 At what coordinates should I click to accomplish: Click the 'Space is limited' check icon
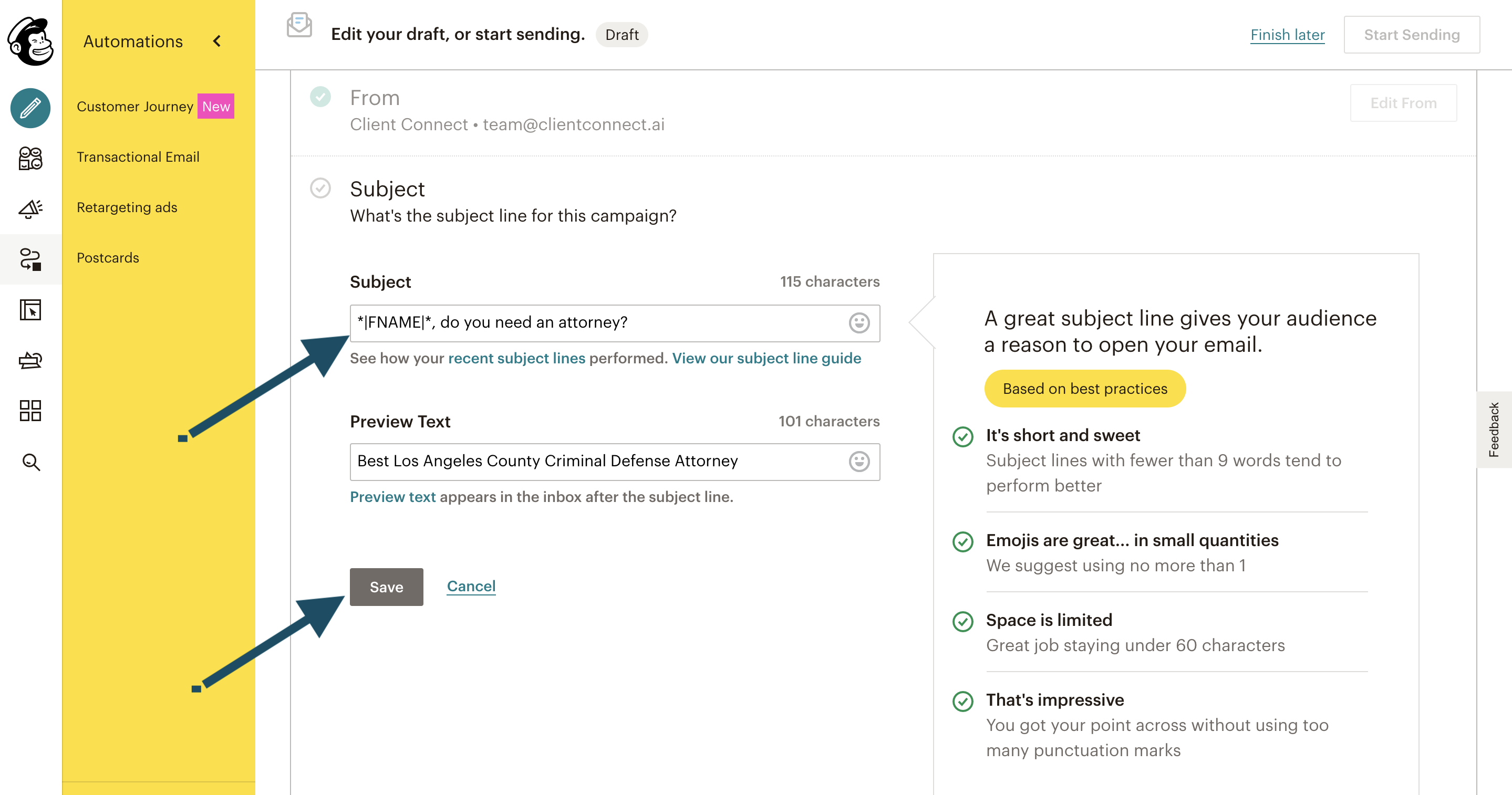click(962, 621)
